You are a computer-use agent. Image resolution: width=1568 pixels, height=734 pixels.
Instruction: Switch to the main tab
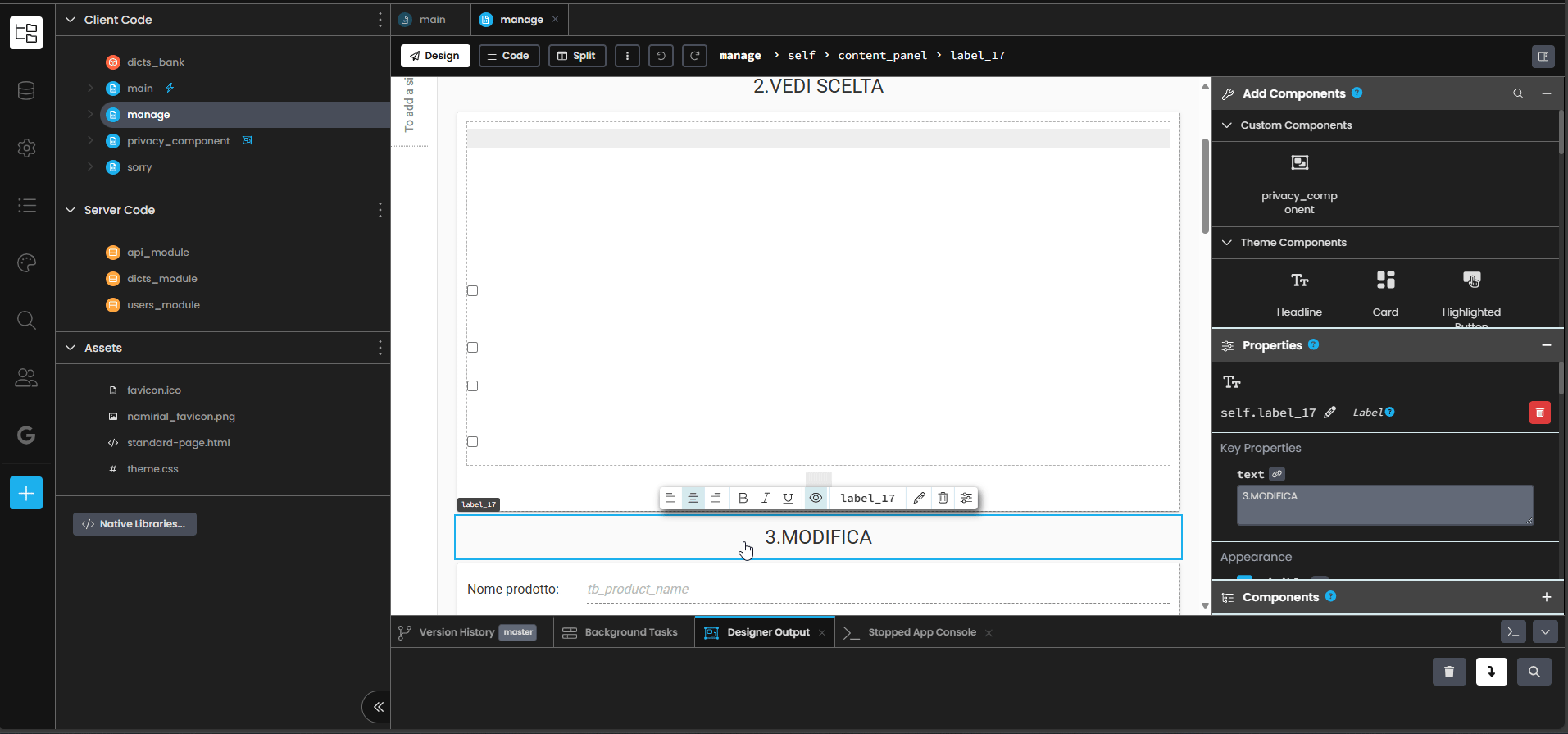[x=431, y=20]
